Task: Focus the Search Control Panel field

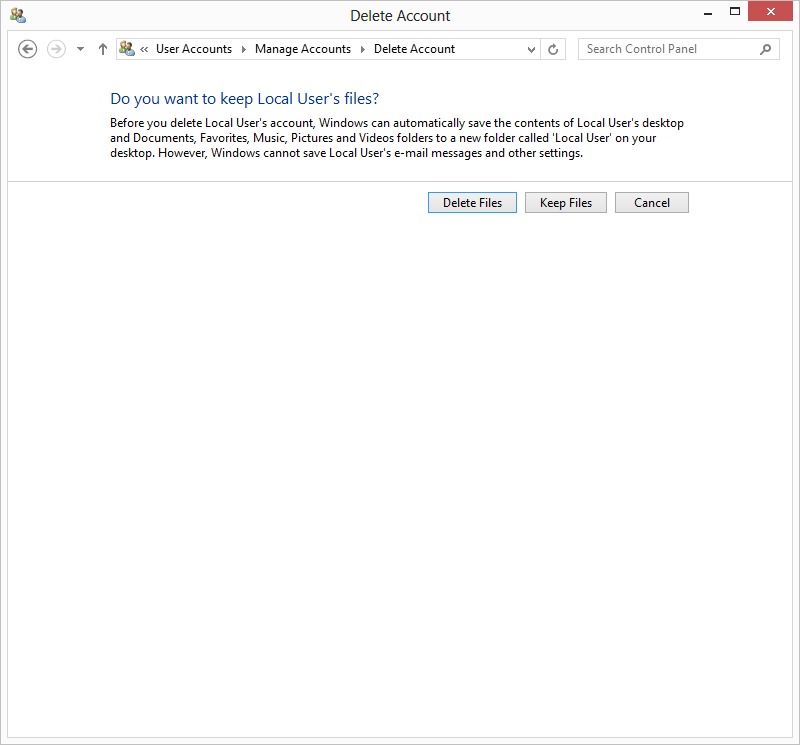Action: click(x=668, y=49)
